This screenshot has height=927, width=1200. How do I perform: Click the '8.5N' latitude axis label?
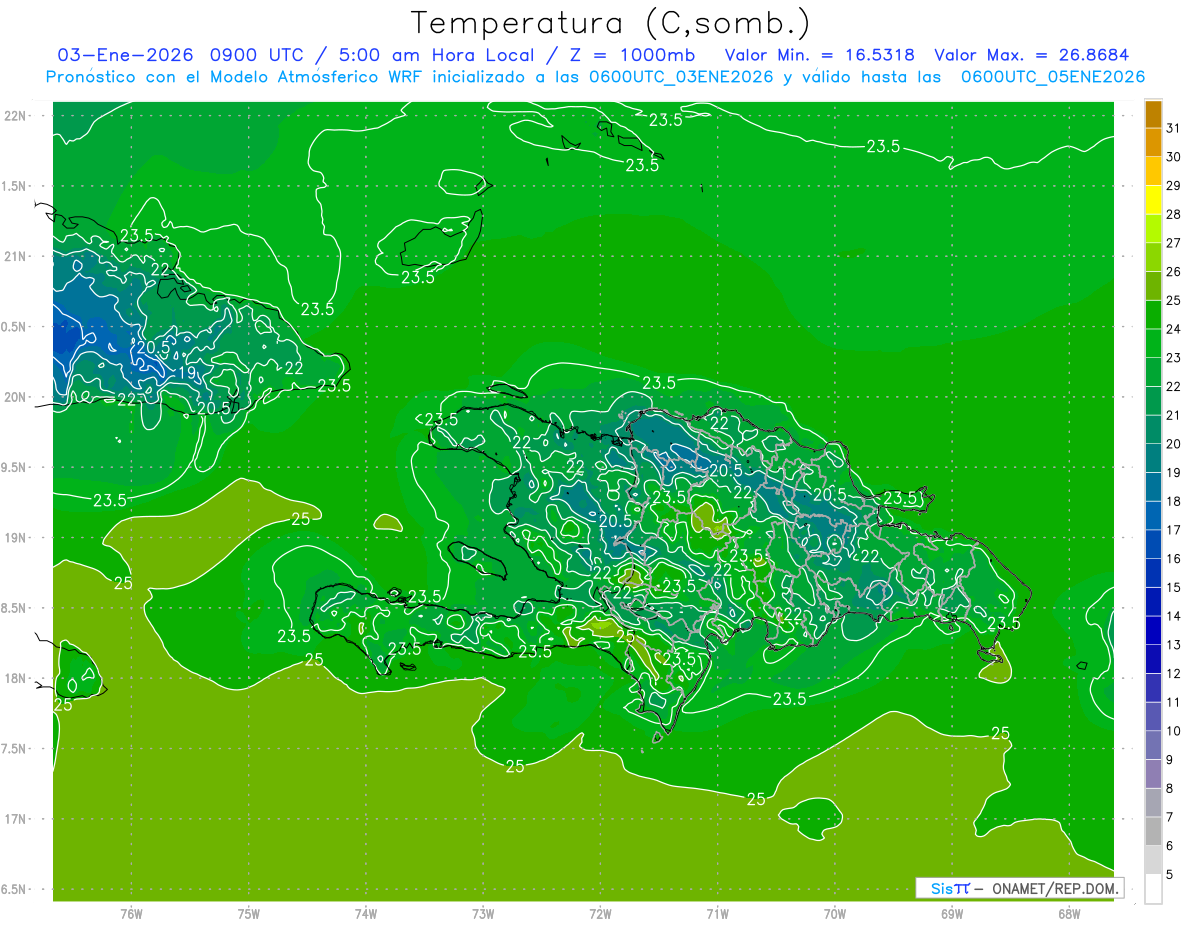14,608
